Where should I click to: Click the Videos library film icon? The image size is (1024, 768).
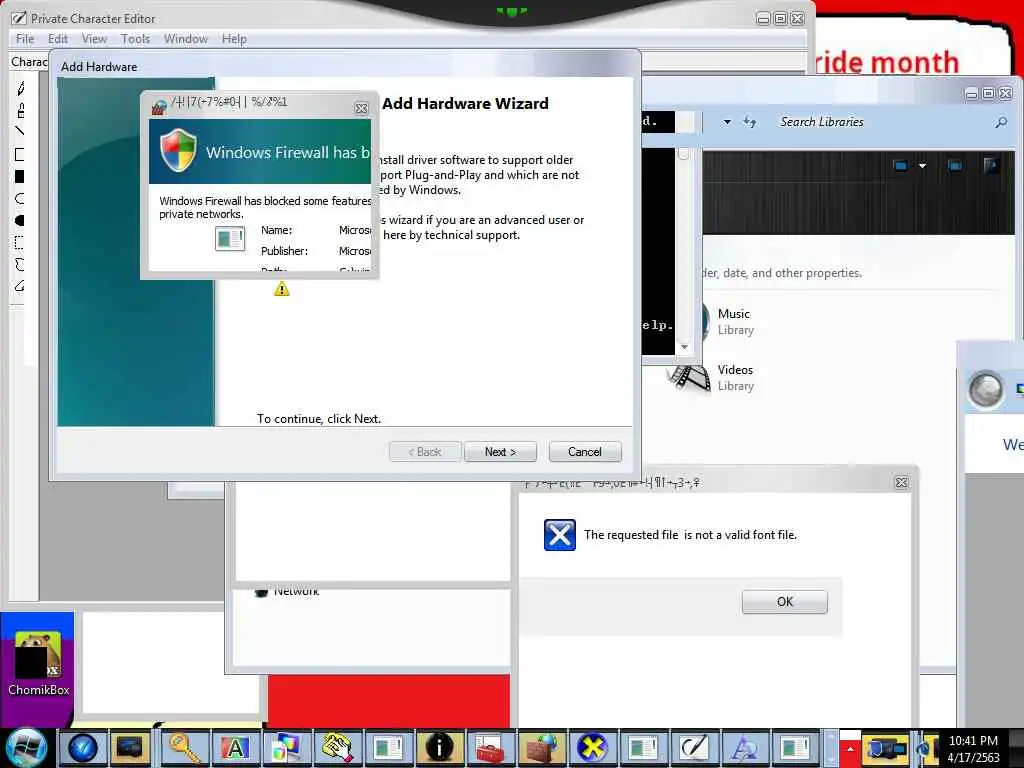tap(689, 377)
